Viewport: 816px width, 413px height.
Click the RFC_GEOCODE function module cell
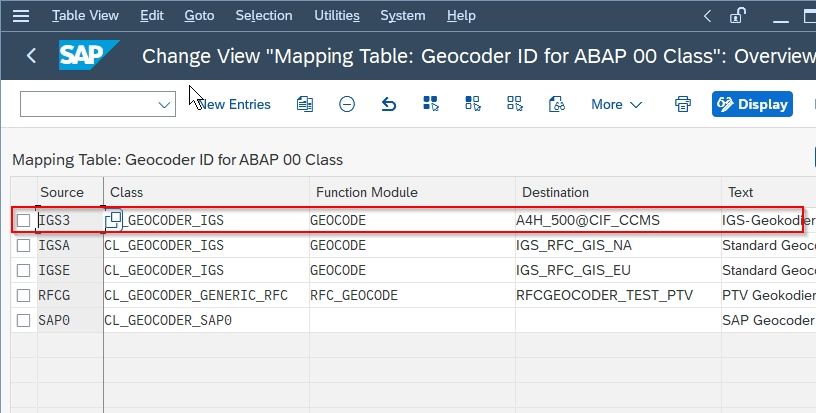412,295
